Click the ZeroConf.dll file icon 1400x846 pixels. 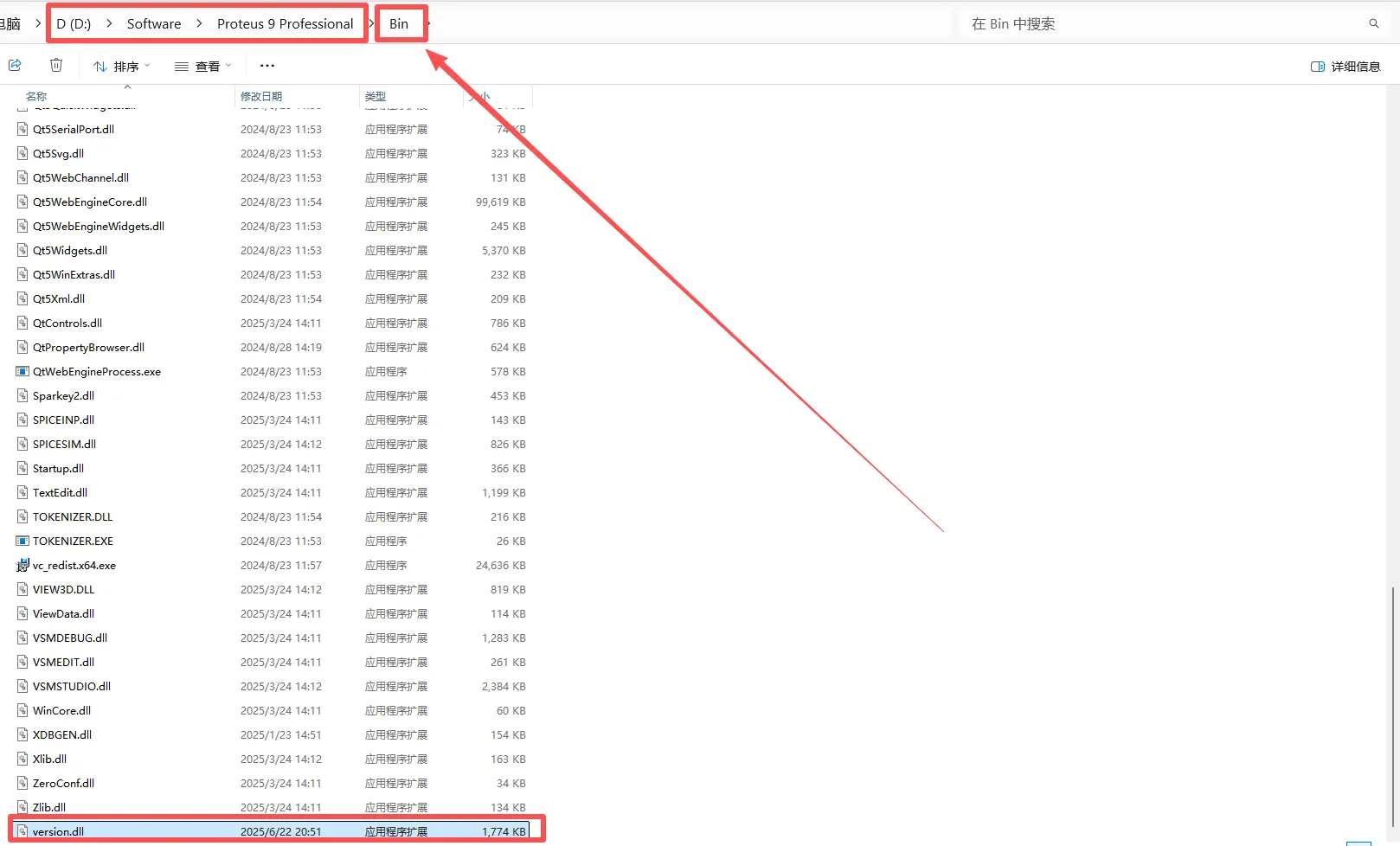tap(22, 783)
